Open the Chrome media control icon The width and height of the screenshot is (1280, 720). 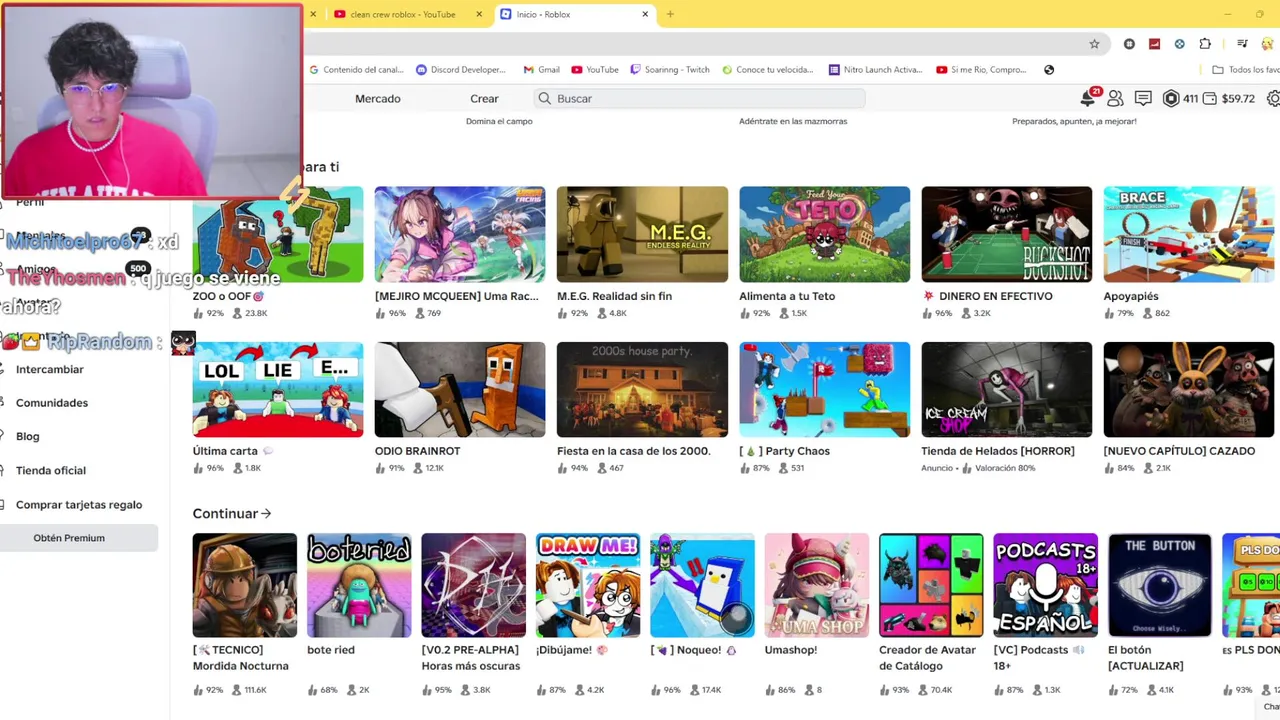[1242, 44]
